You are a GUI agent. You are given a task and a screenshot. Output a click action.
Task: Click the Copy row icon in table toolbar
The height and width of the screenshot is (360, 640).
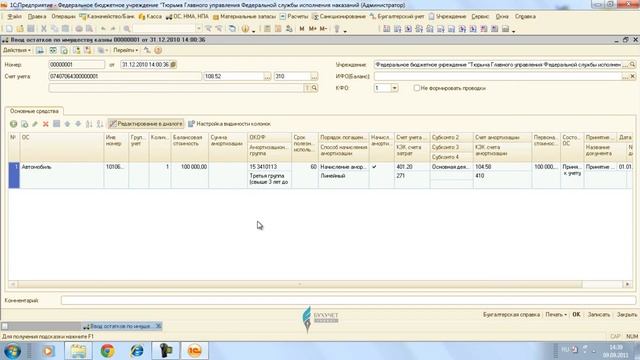(x=24, y=124)
